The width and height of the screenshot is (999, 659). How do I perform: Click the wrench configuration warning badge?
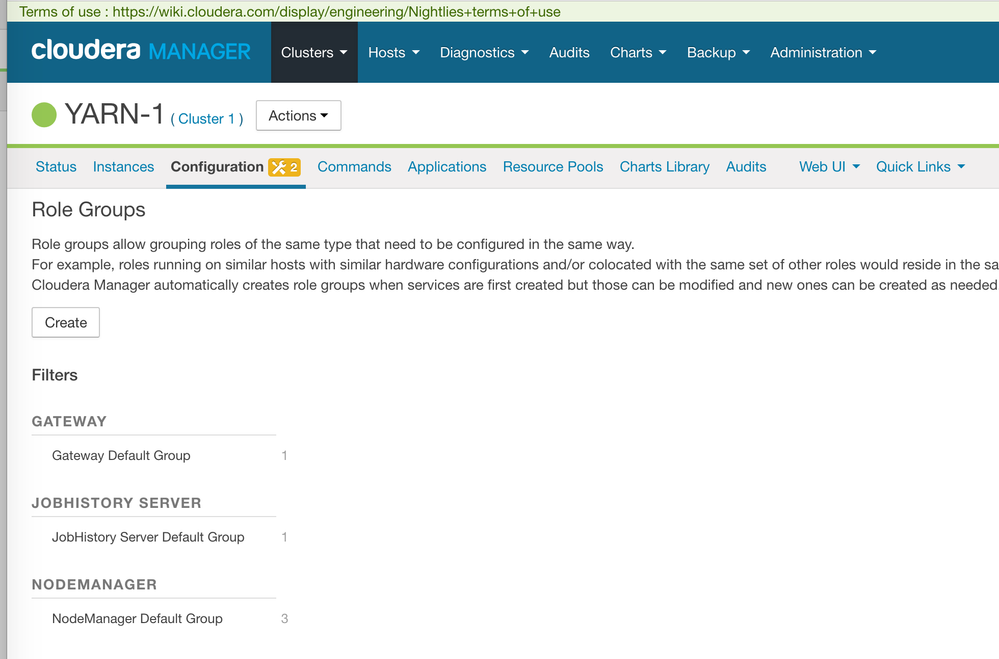284,167
